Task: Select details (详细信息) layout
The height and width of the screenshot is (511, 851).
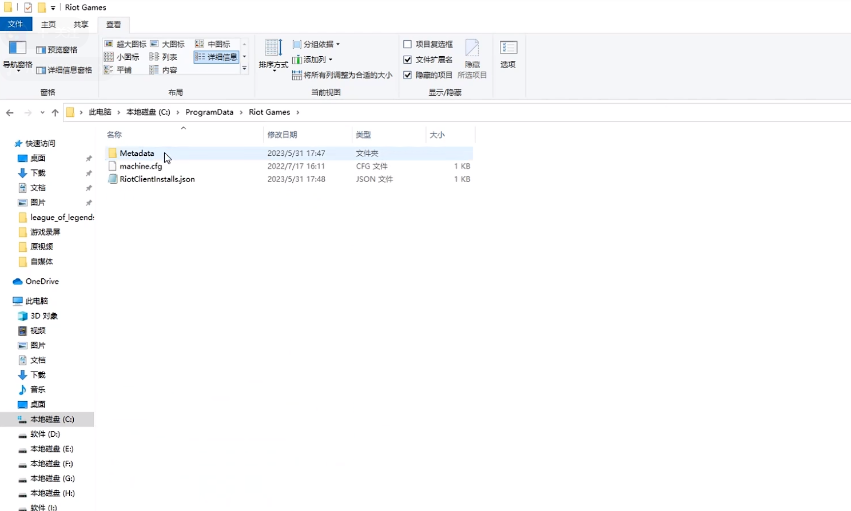Action: click(x=216, y=57)
